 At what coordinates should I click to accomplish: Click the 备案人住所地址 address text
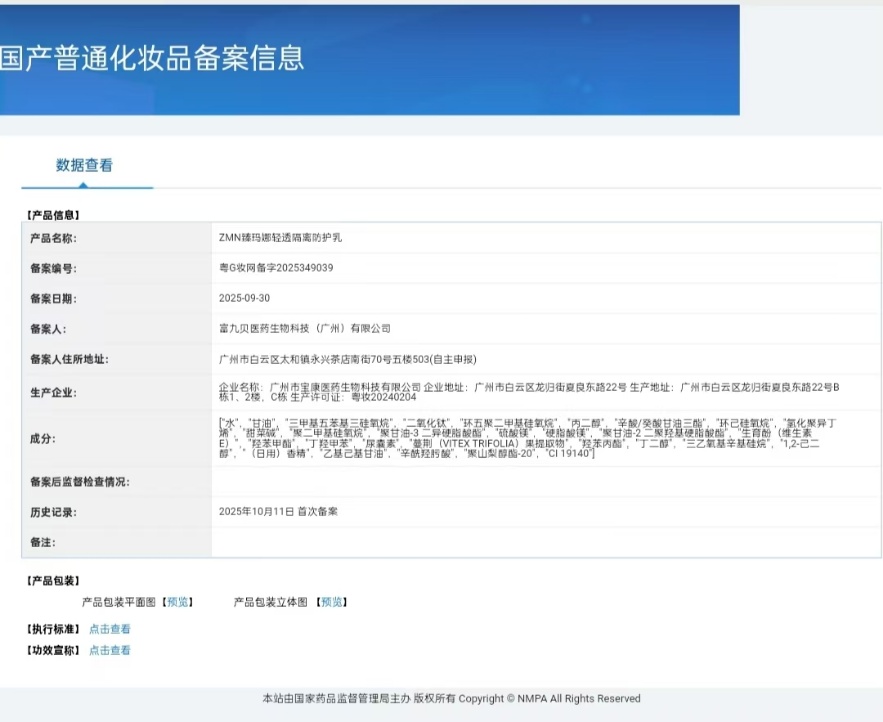pyautogui.click(x=347, y=359)
